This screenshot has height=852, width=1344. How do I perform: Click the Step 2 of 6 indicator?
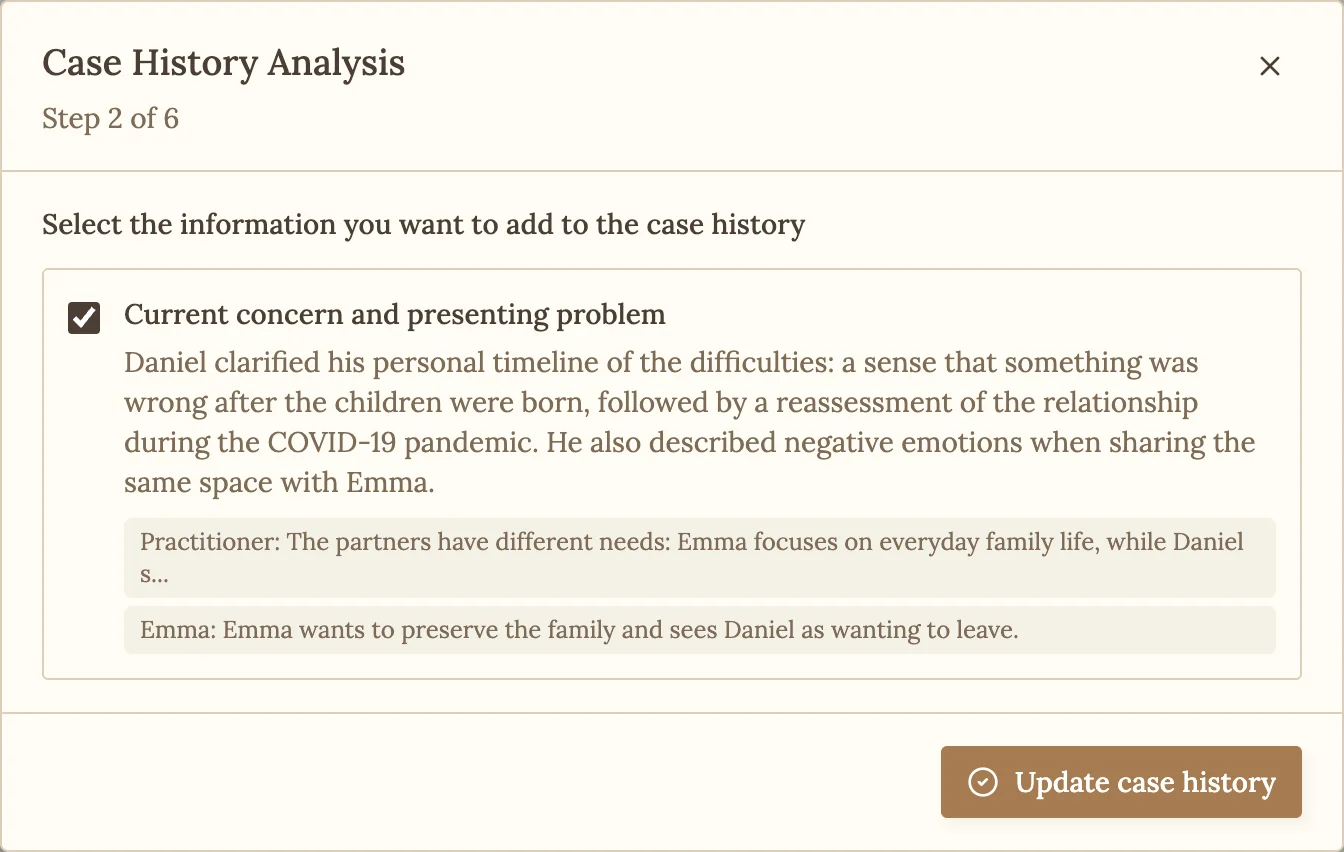click(x=110, y=119)
